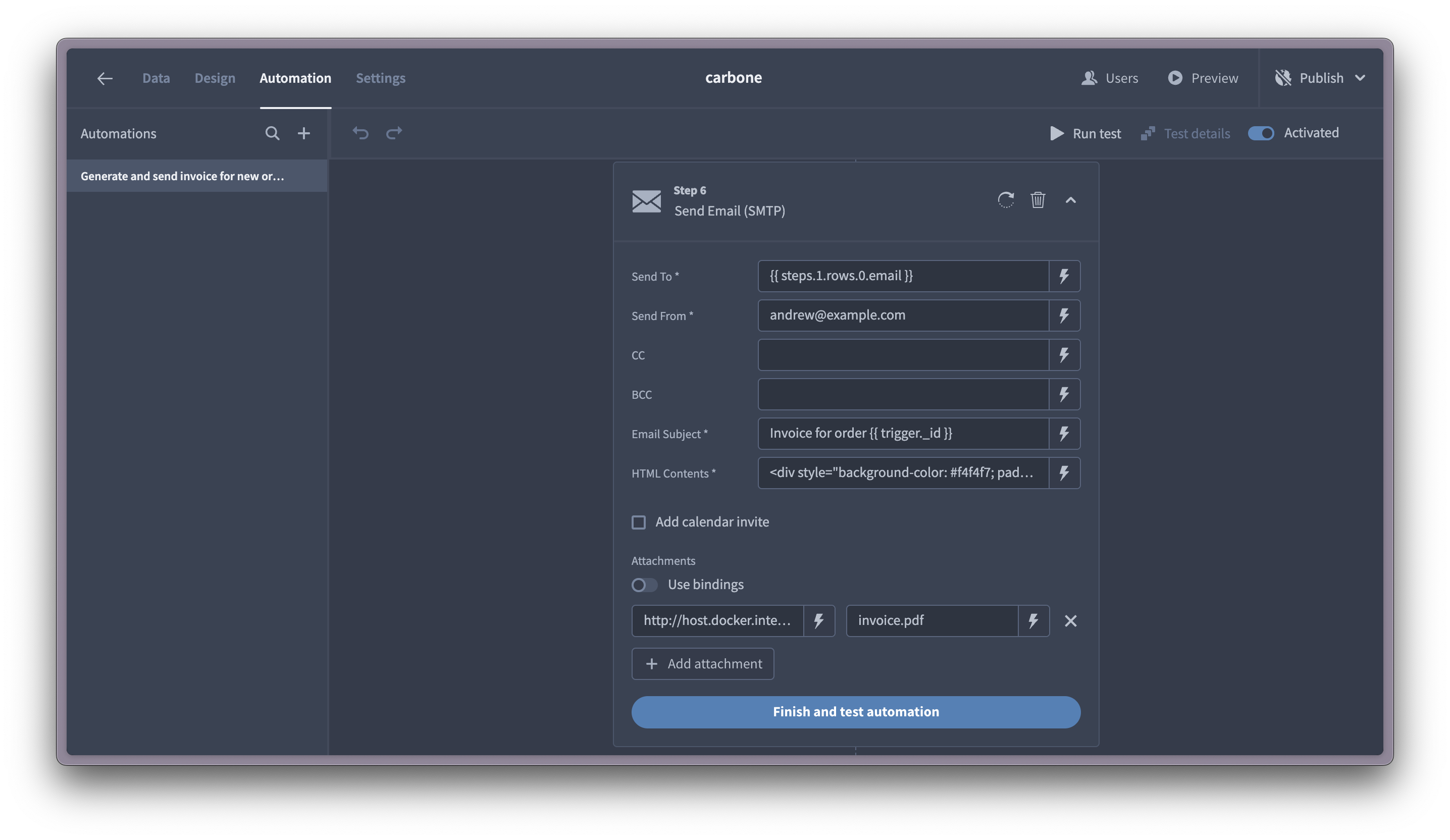
Task: Collapse the Send Email step panel
Action: pos(1071,200)
